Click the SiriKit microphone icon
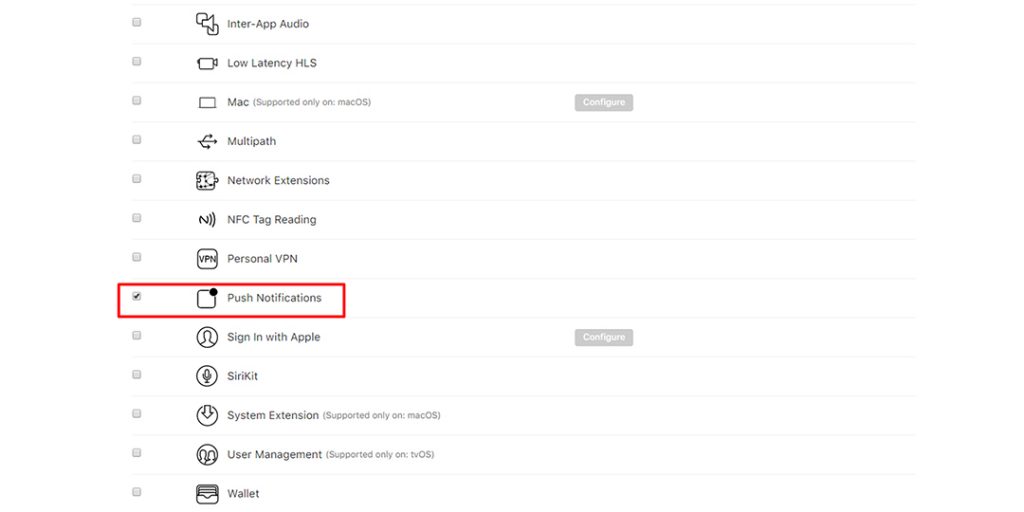 pyautogui.click(x=207, y=376)
